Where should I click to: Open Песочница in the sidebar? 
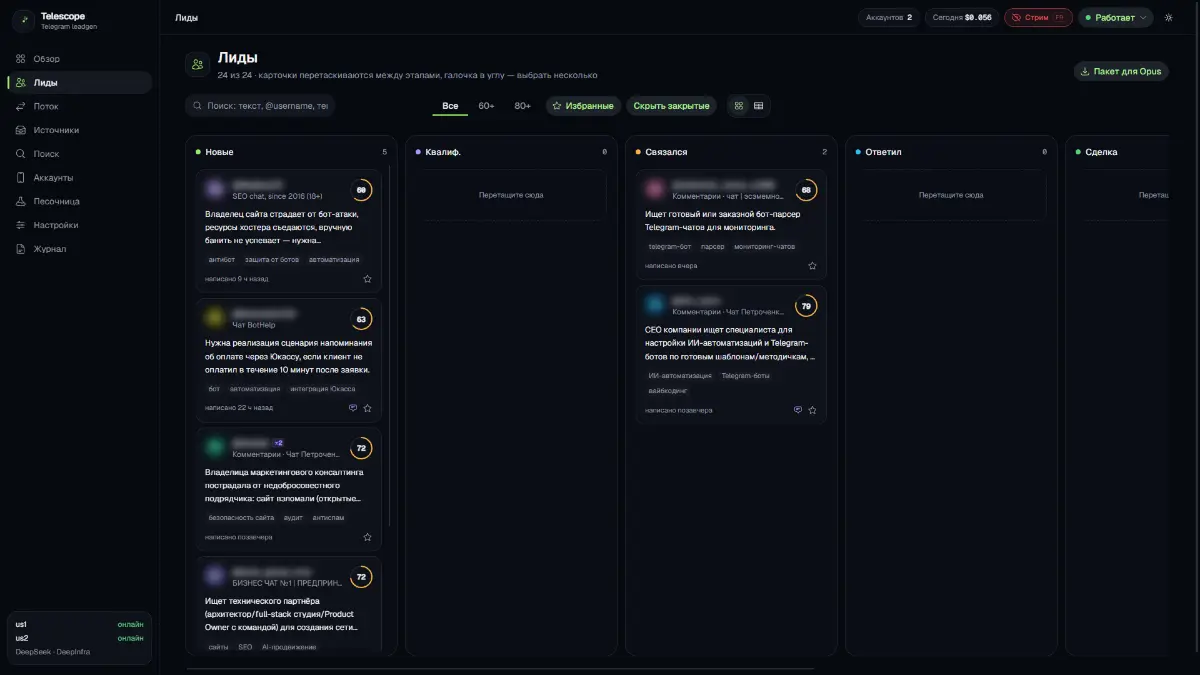(x=80, y=201)
